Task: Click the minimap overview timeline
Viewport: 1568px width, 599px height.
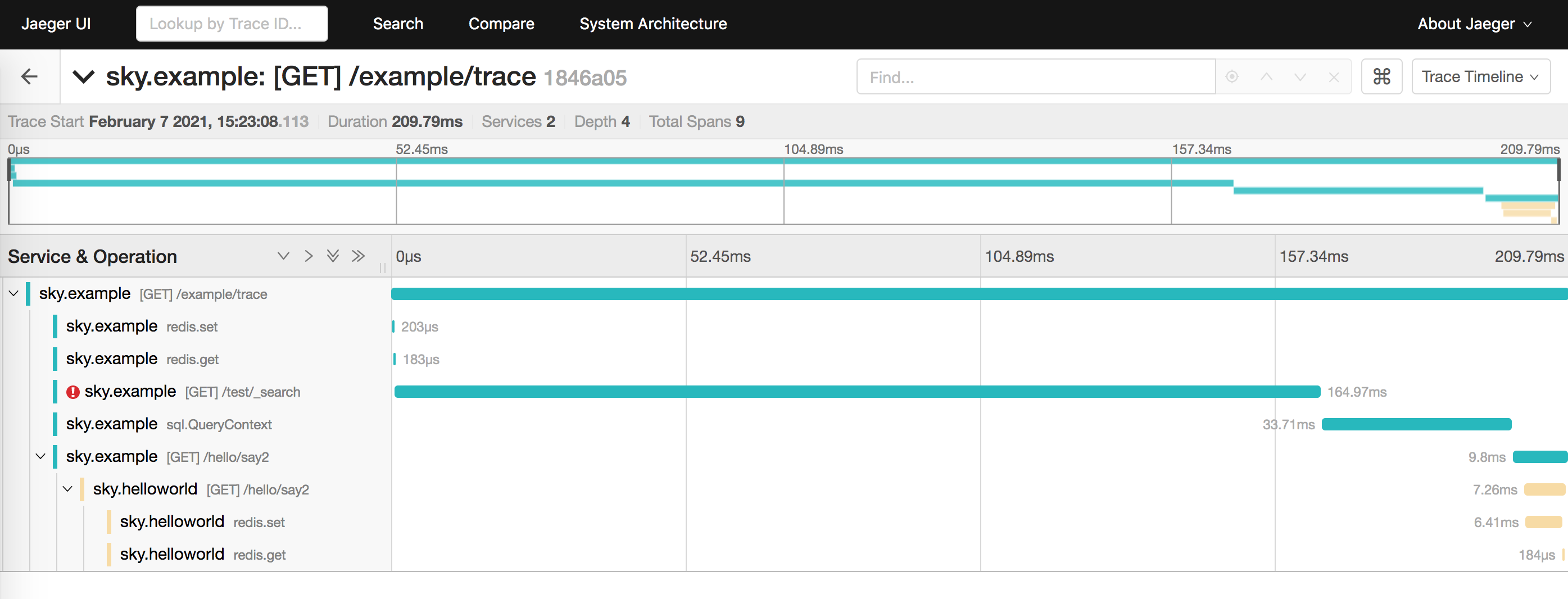Action: coord(783,191)
